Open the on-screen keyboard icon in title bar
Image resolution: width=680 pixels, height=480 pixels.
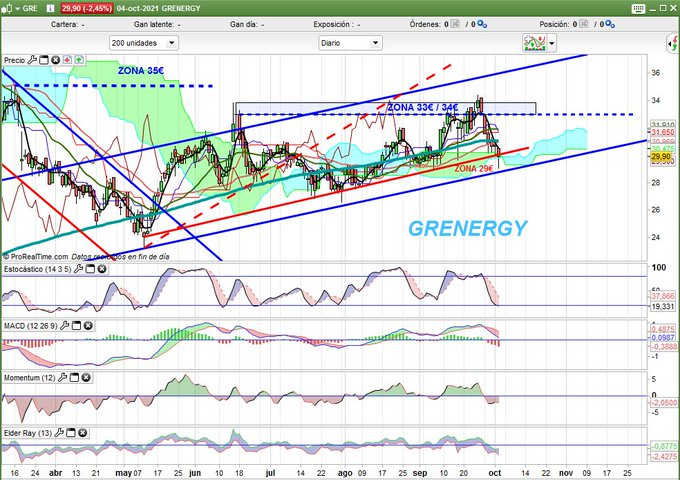click(638, 8)
